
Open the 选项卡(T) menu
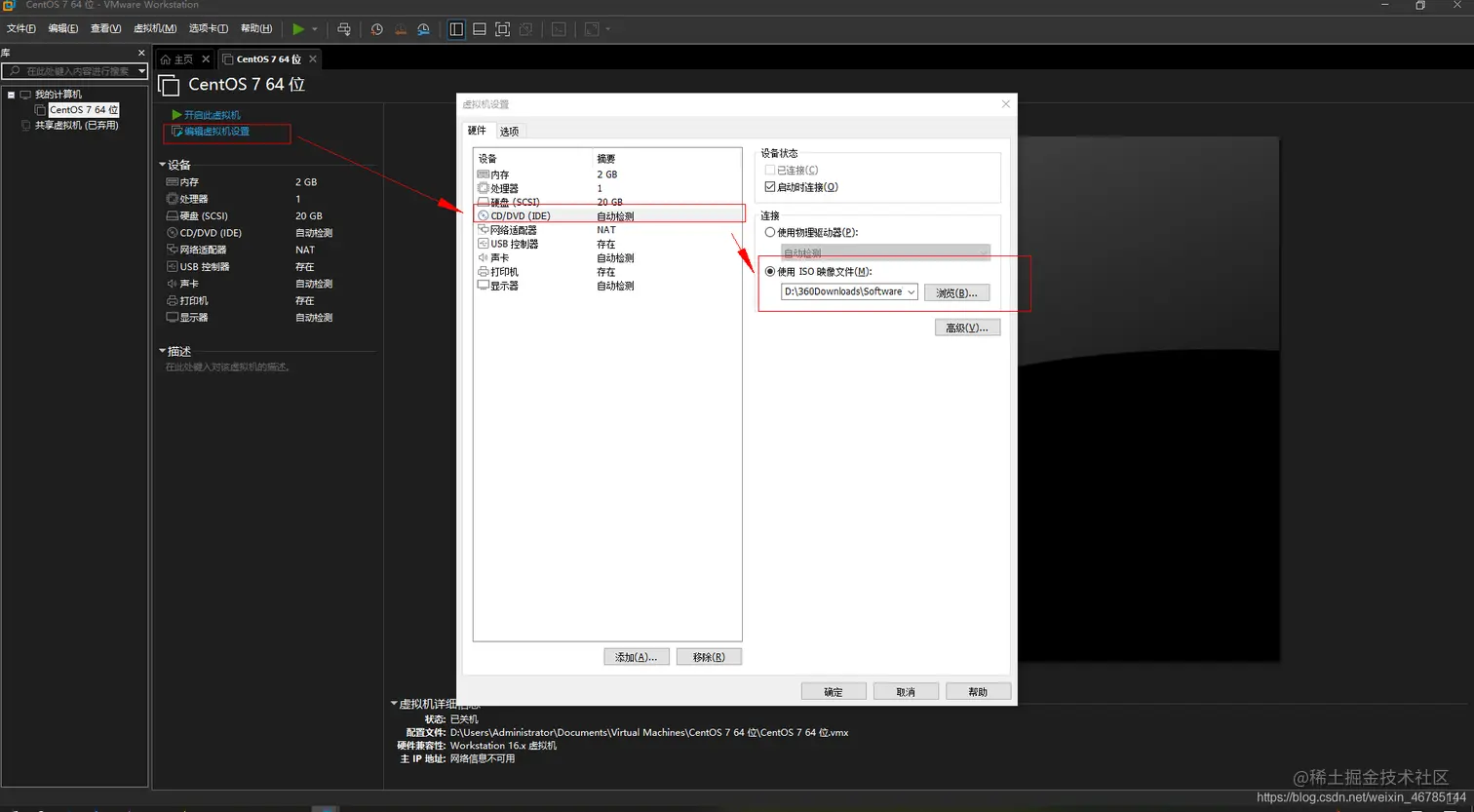pyautogui.click(x=209, y=29)
